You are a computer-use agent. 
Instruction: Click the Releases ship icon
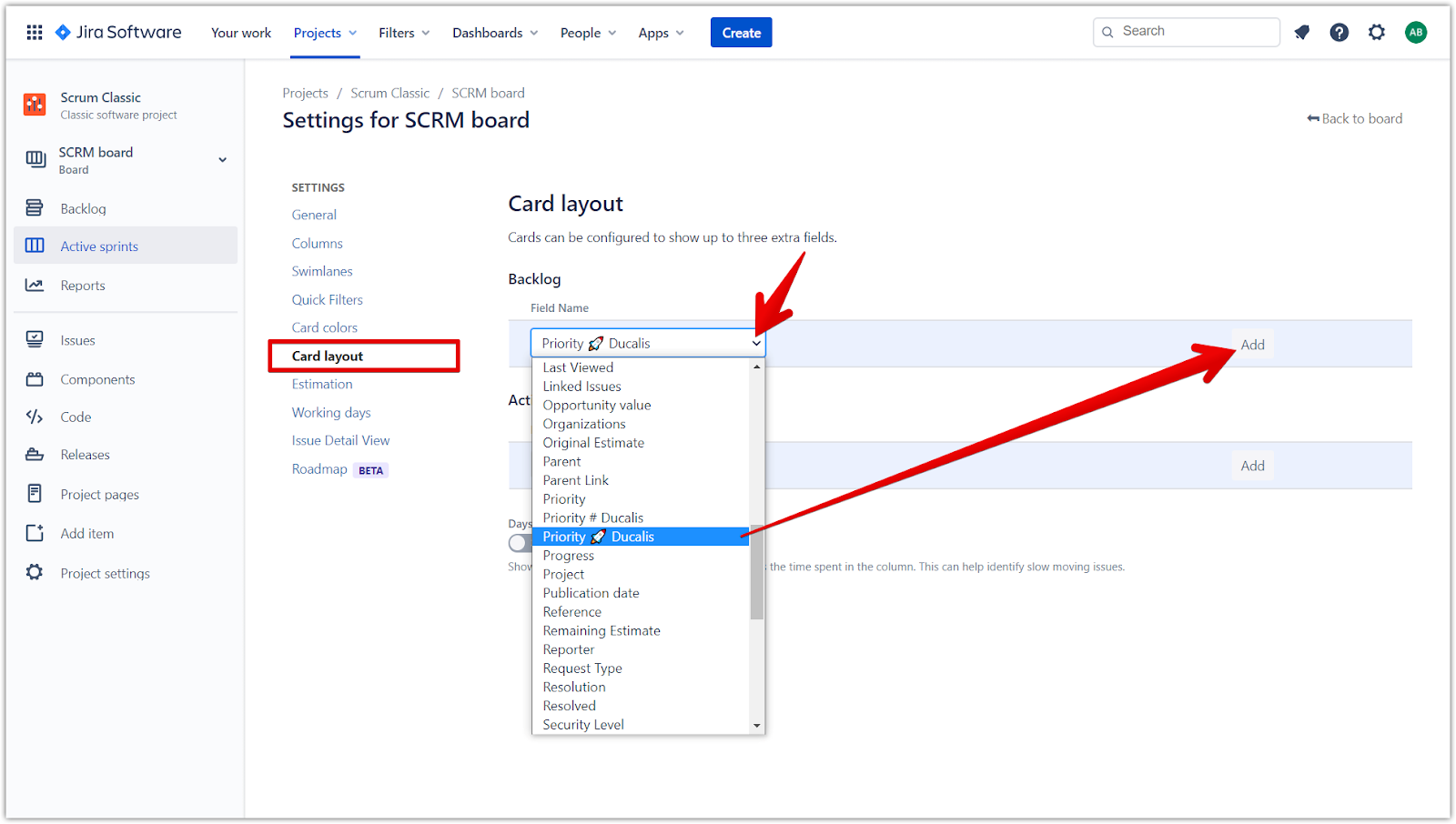[x=35, y=455]
